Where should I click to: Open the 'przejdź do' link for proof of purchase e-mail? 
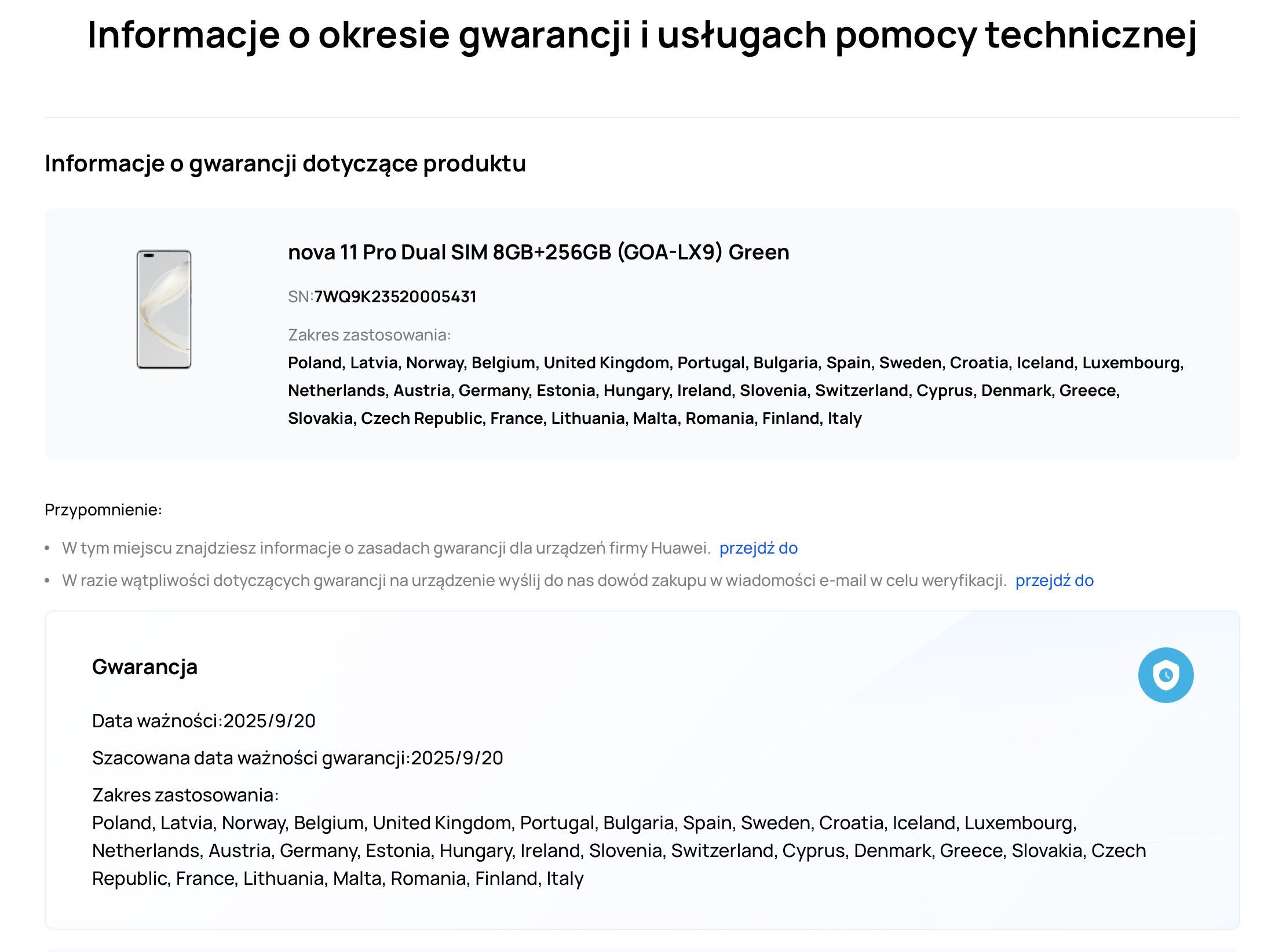[1054, 580]
